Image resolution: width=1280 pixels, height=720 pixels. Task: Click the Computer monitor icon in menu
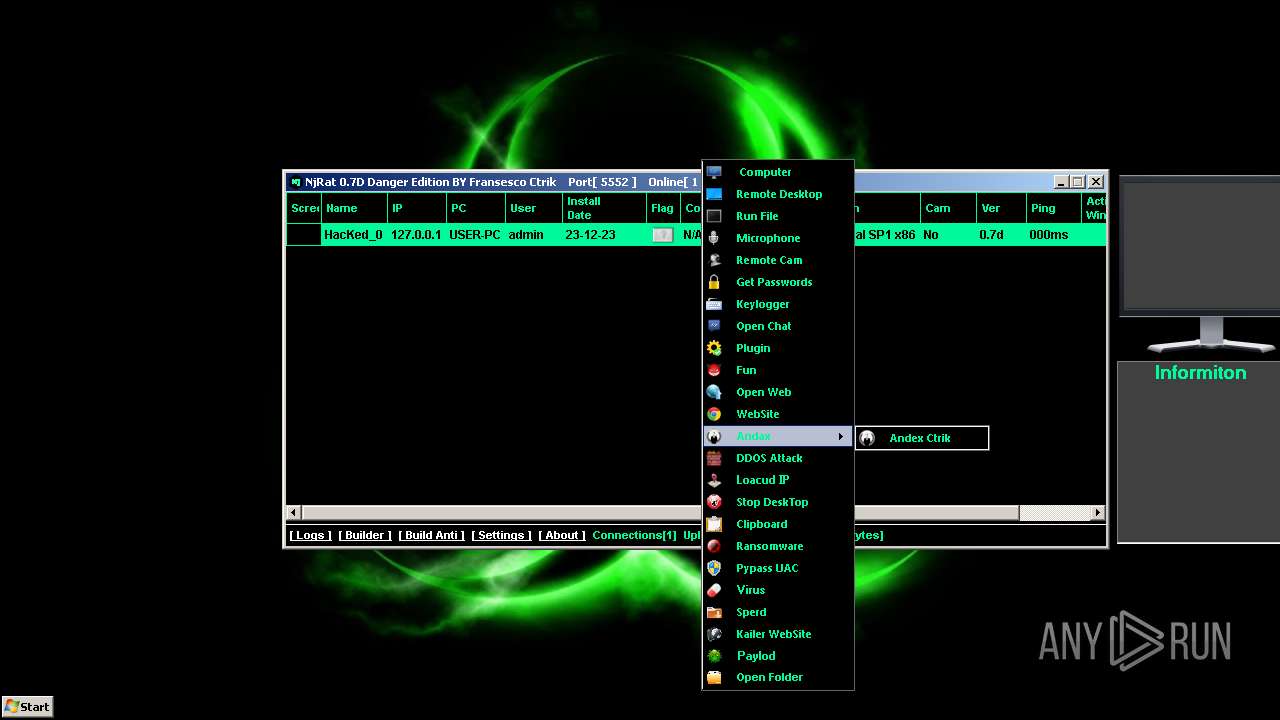714,172
